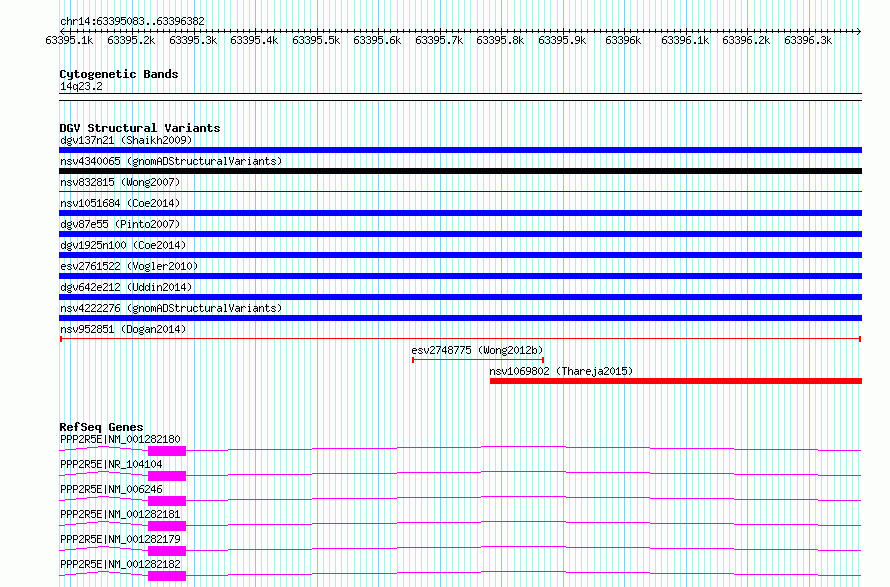
Task: Click the 63395.3k ruler label
Action: (x=193, y=41)
